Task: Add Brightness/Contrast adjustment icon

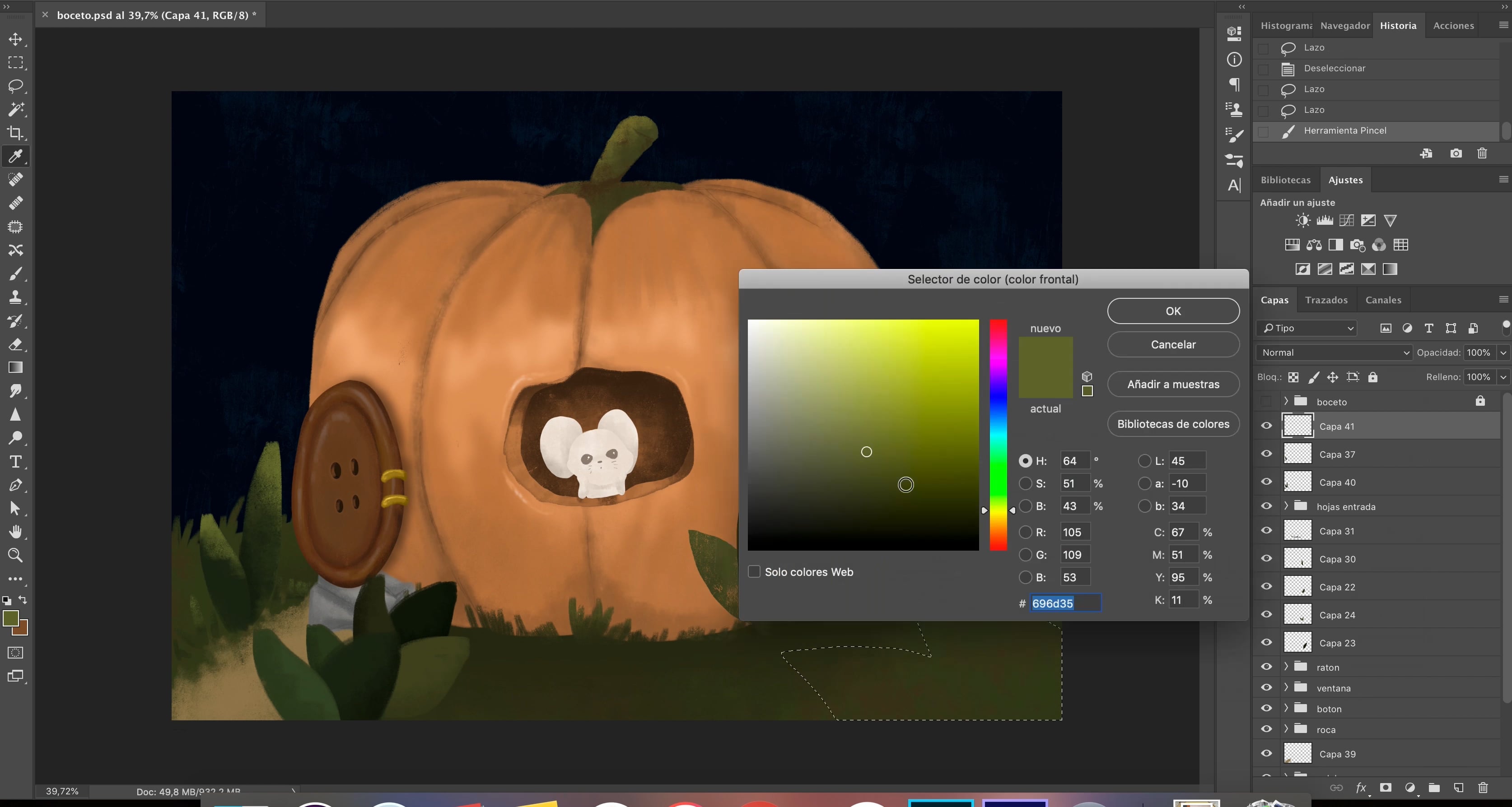Action: (x=1302, y=221)
